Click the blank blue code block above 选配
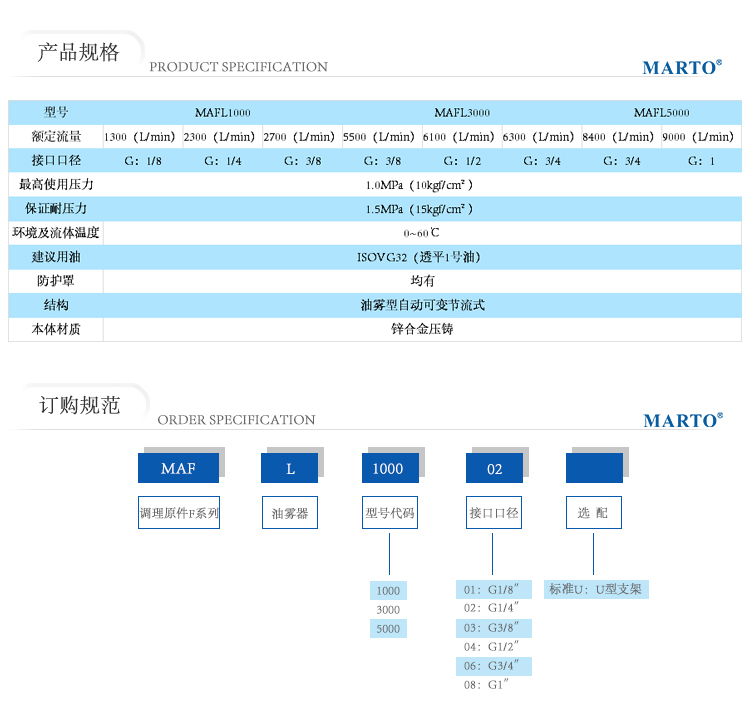 tap(595, 468)
